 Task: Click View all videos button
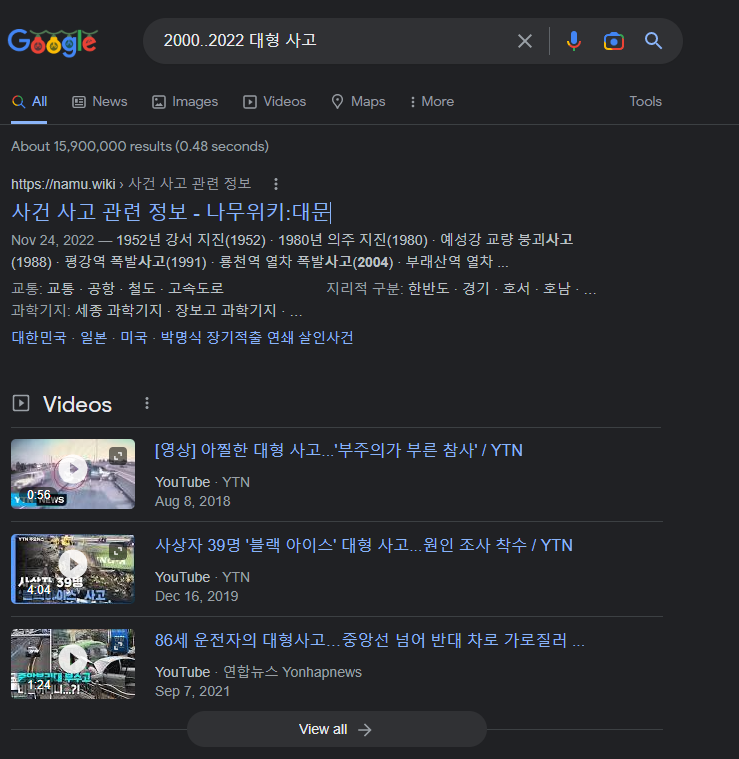336,729
